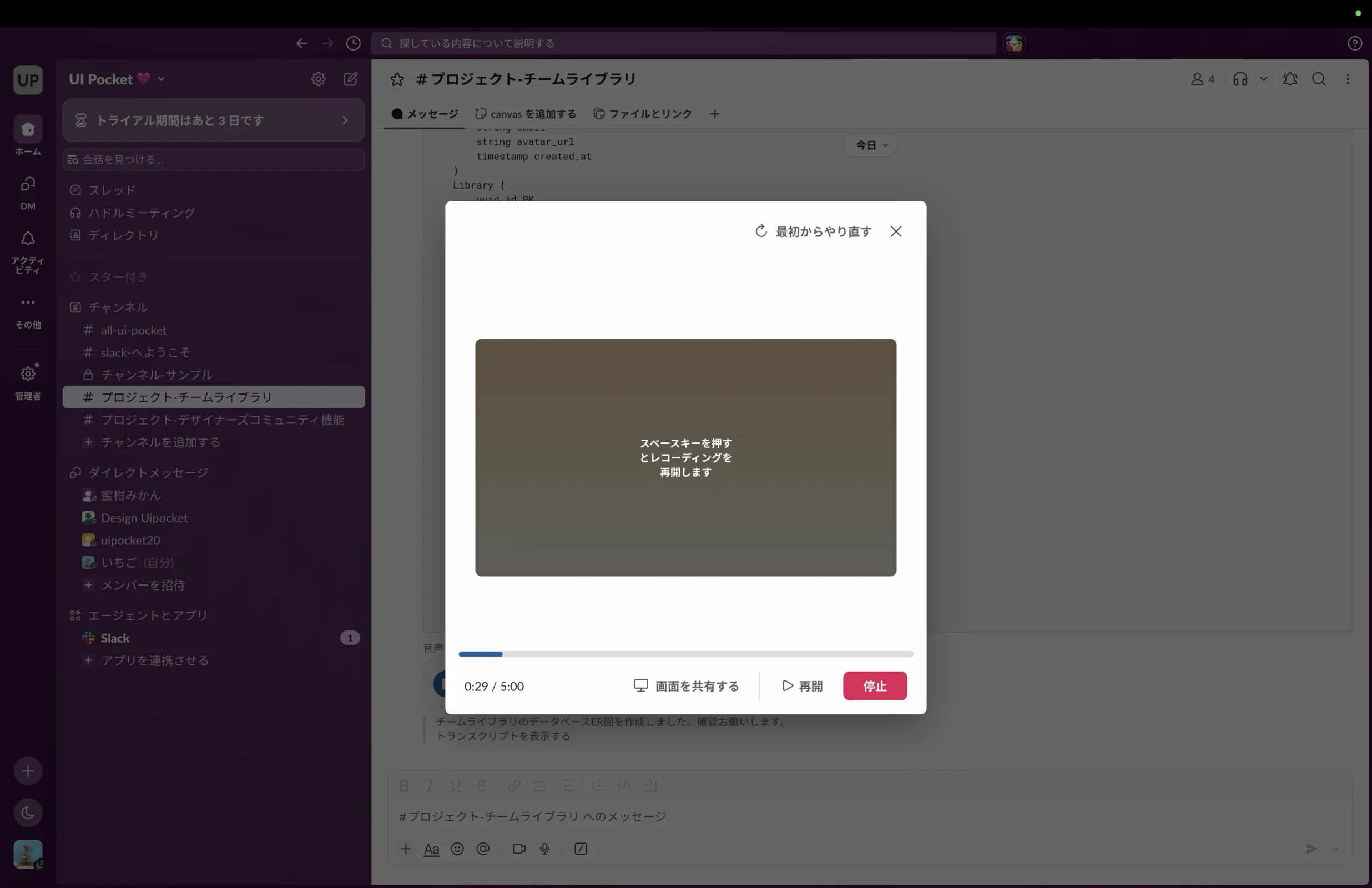Click the recording progress bar
Viewport: 1372px width, 888px height.
685,654
